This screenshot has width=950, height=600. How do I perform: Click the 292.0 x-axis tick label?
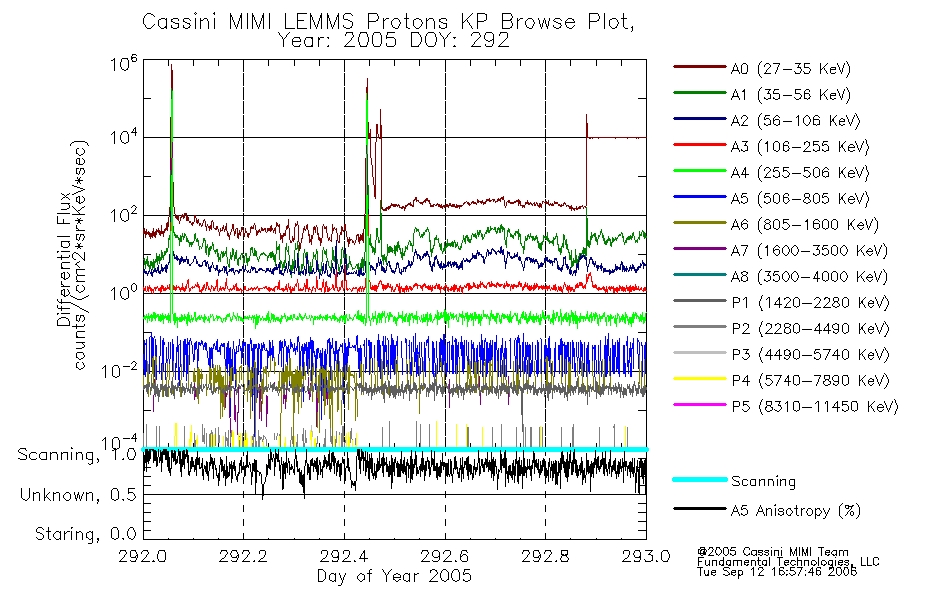pyautogui.click(x=143, y=556)
